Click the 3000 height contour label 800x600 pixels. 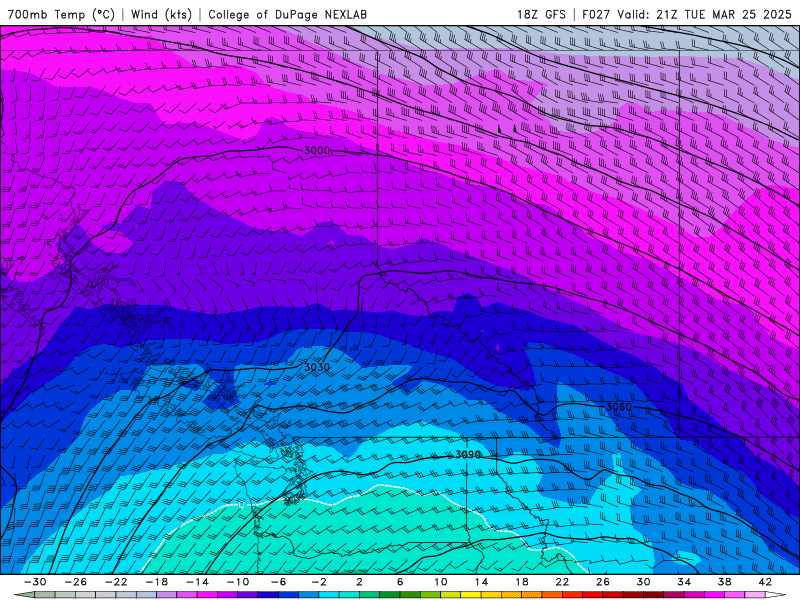(317, 151)
